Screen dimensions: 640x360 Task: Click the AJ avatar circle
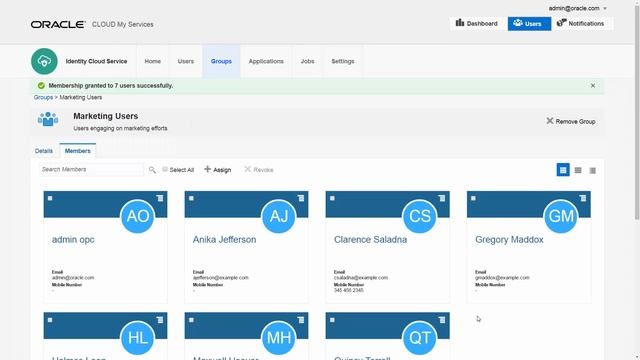point(279,216)
